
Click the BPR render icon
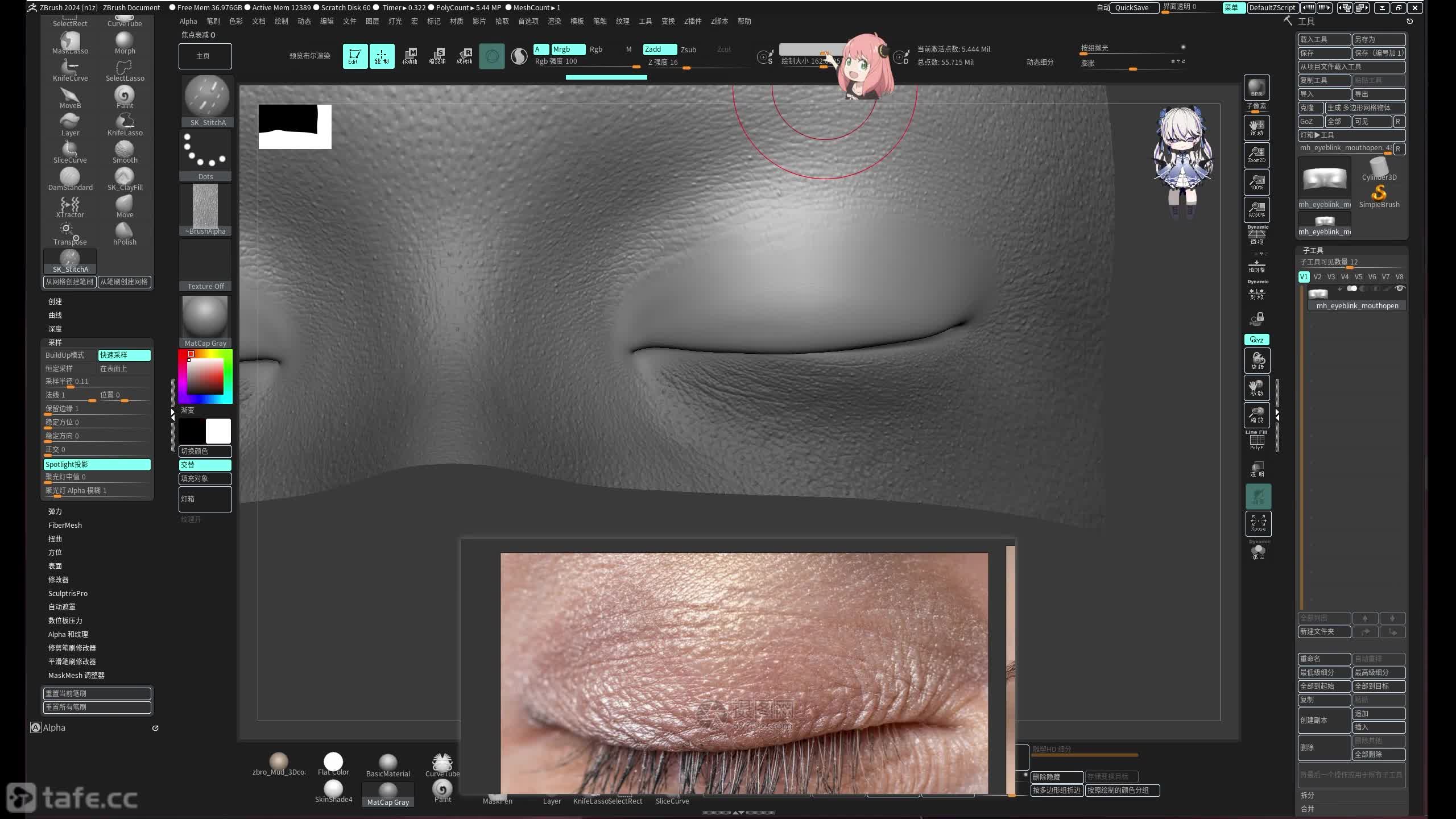pyautogui.click(x=1256, y=88)
